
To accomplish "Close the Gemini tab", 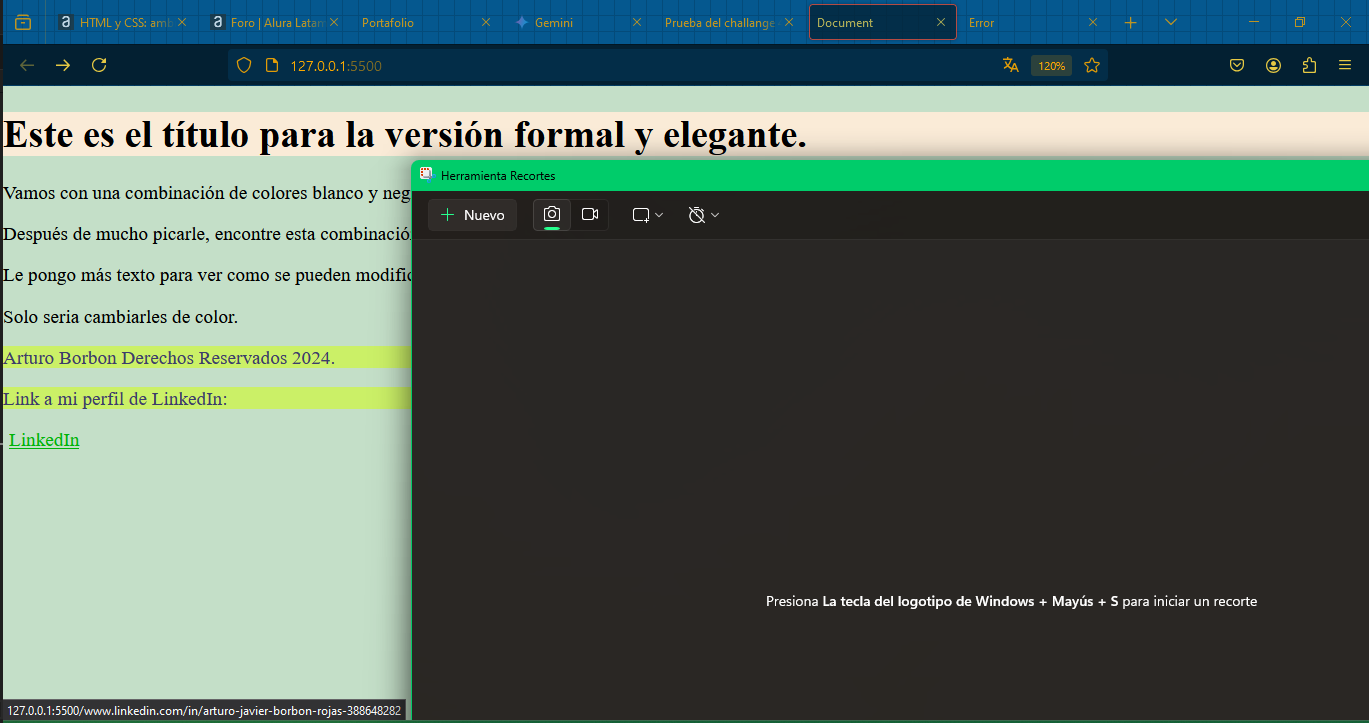I will click(x=637, y=22).
